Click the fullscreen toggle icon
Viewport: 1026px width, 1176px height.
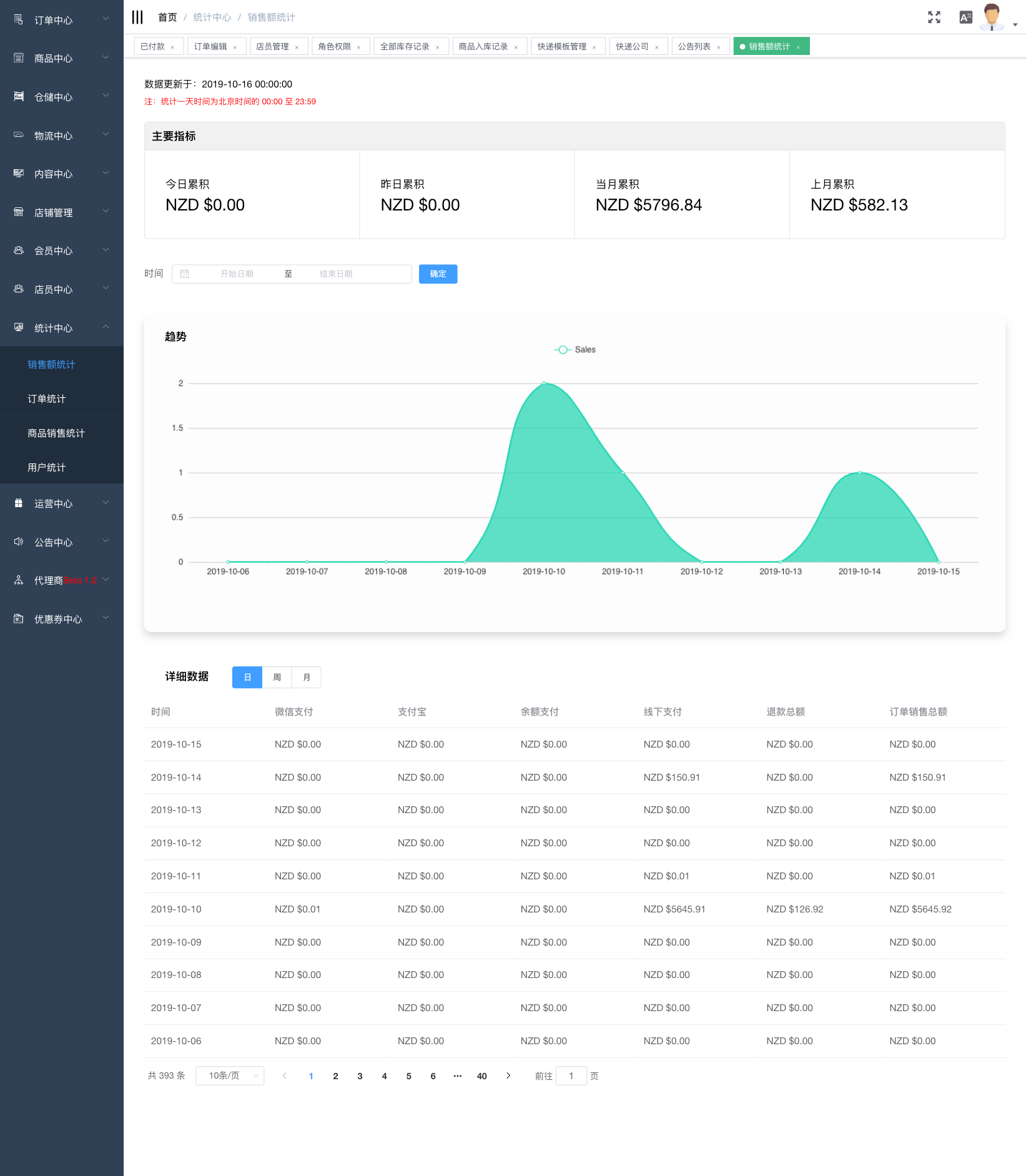tap(934, 17)
